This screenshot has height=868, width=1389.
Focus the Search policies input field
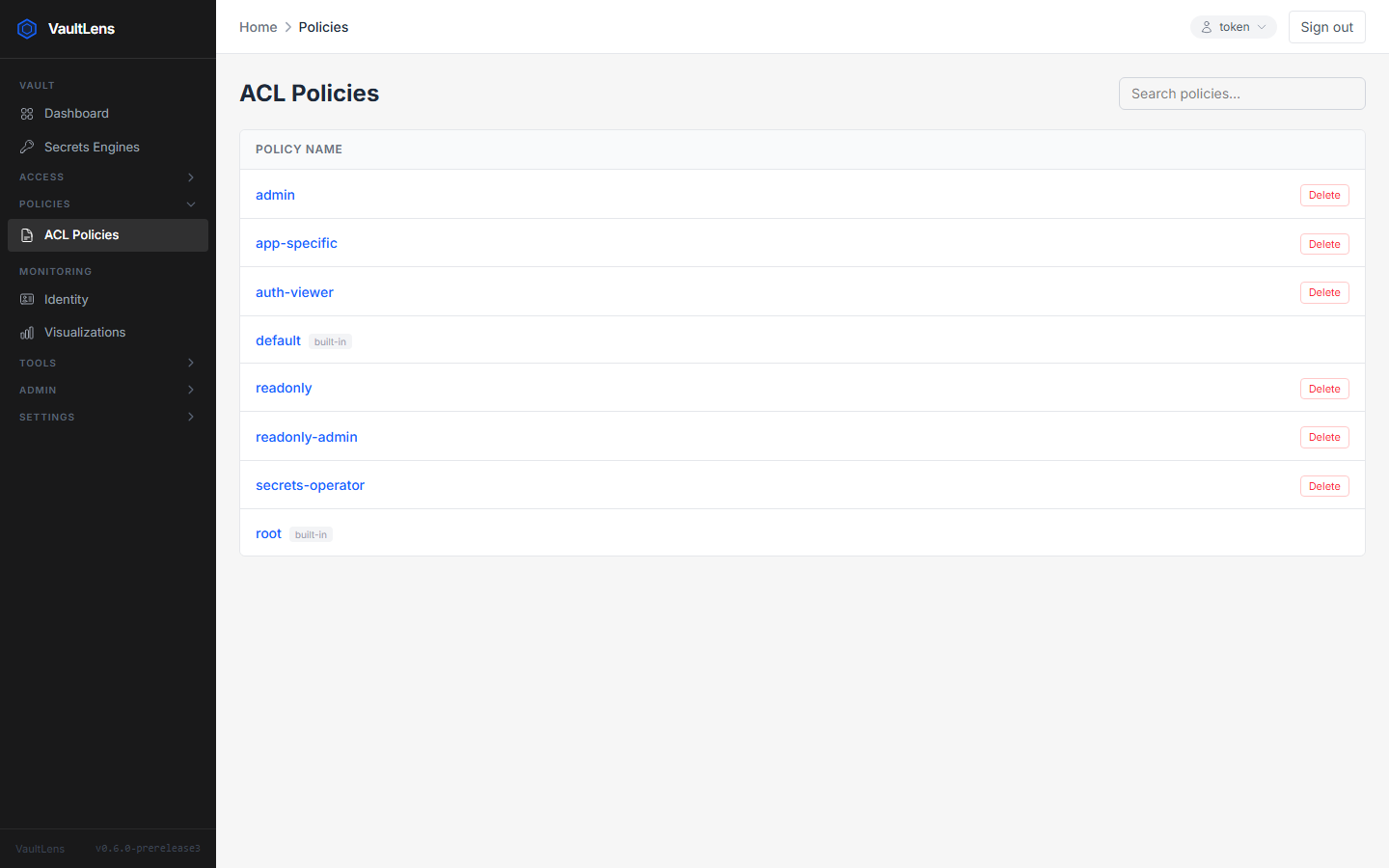click(x=1241, y=94)
